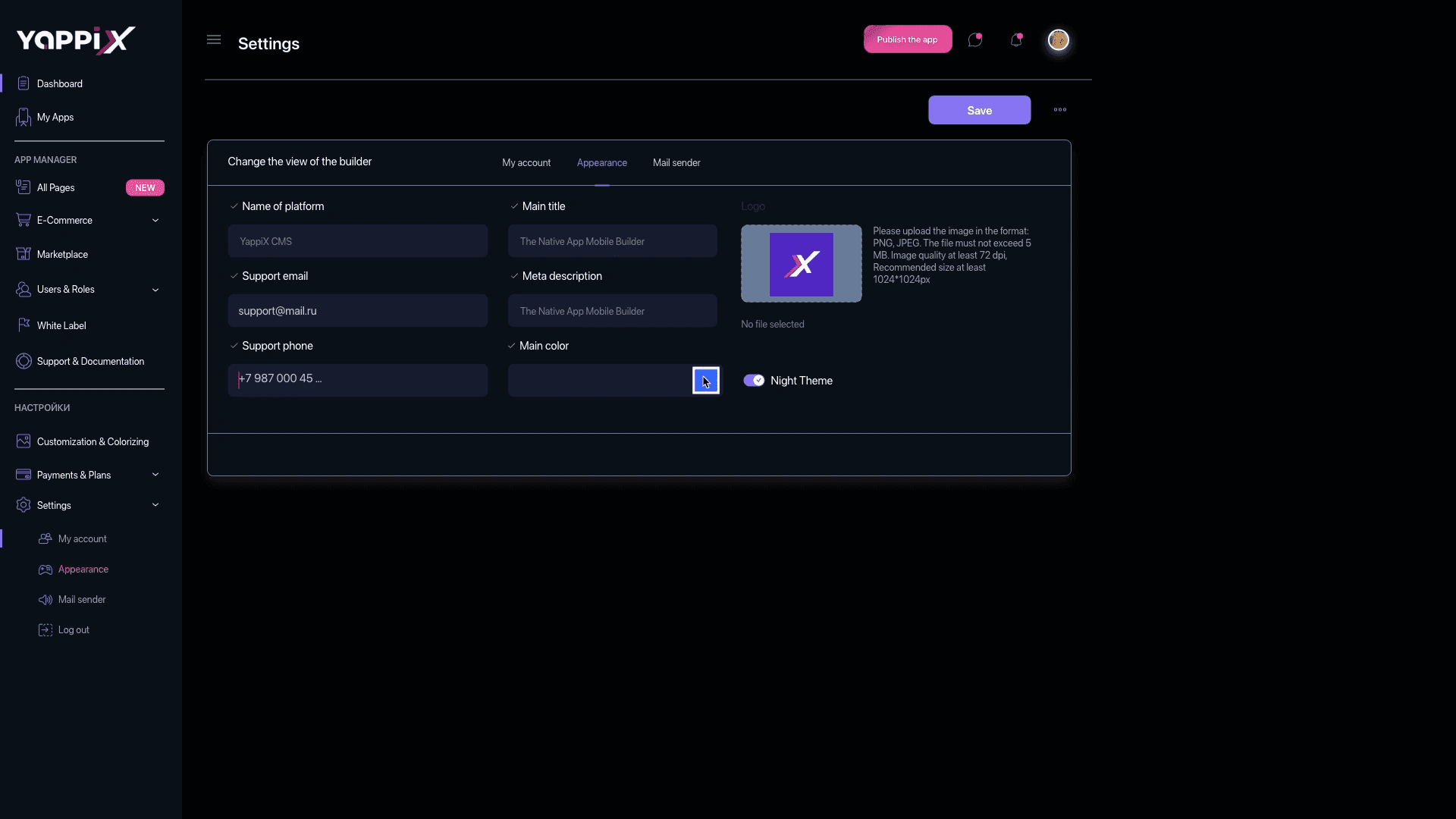1456x819 pixels.
Task: Click the Support & Documentation lifebuoy icon
Action: 24,361
